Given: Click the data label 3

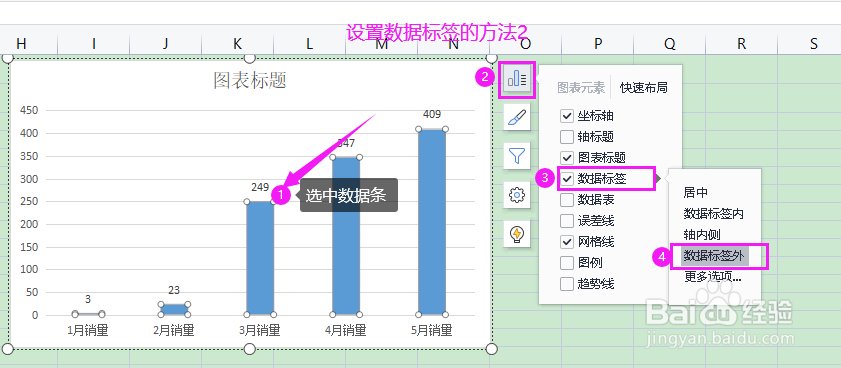Looking at the screenshot, I should pyautogui.click(x=88, y=299).
